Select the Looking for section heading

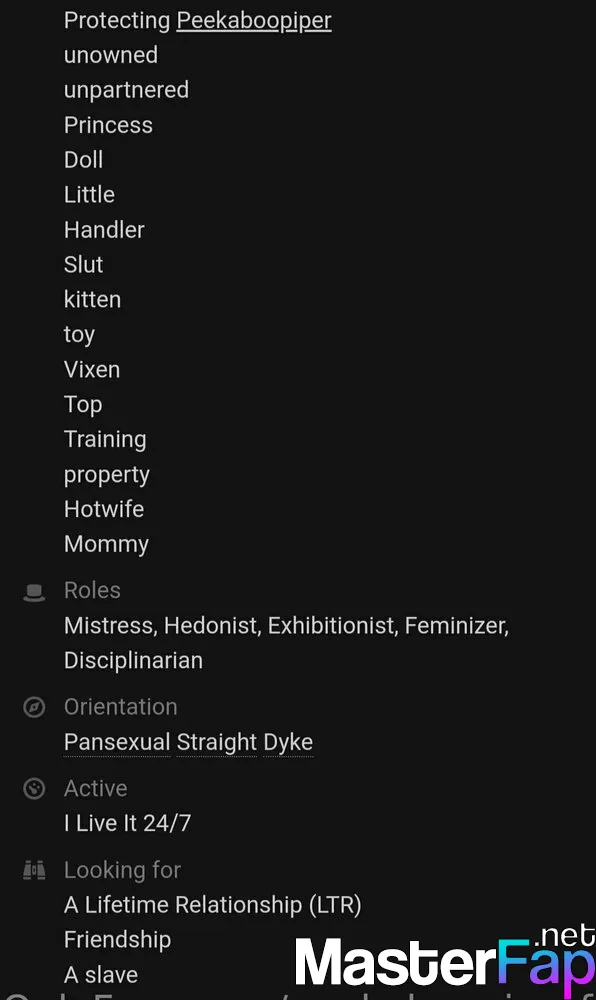click(x=122, y=870)
